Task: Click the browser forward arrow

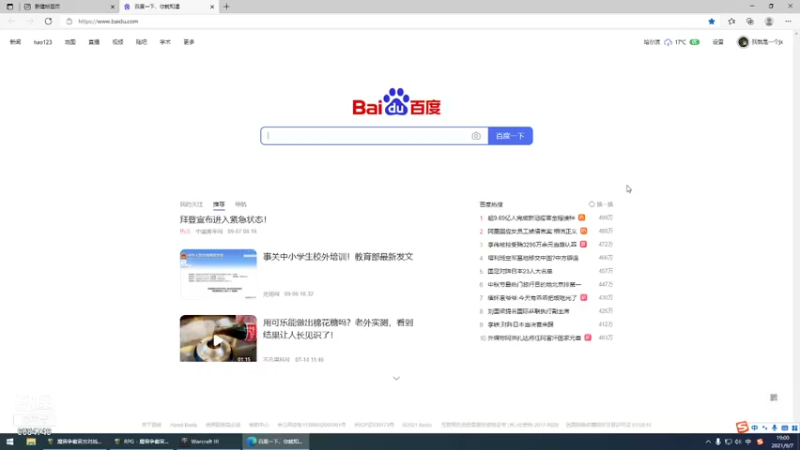Action: tap(30, 21)
